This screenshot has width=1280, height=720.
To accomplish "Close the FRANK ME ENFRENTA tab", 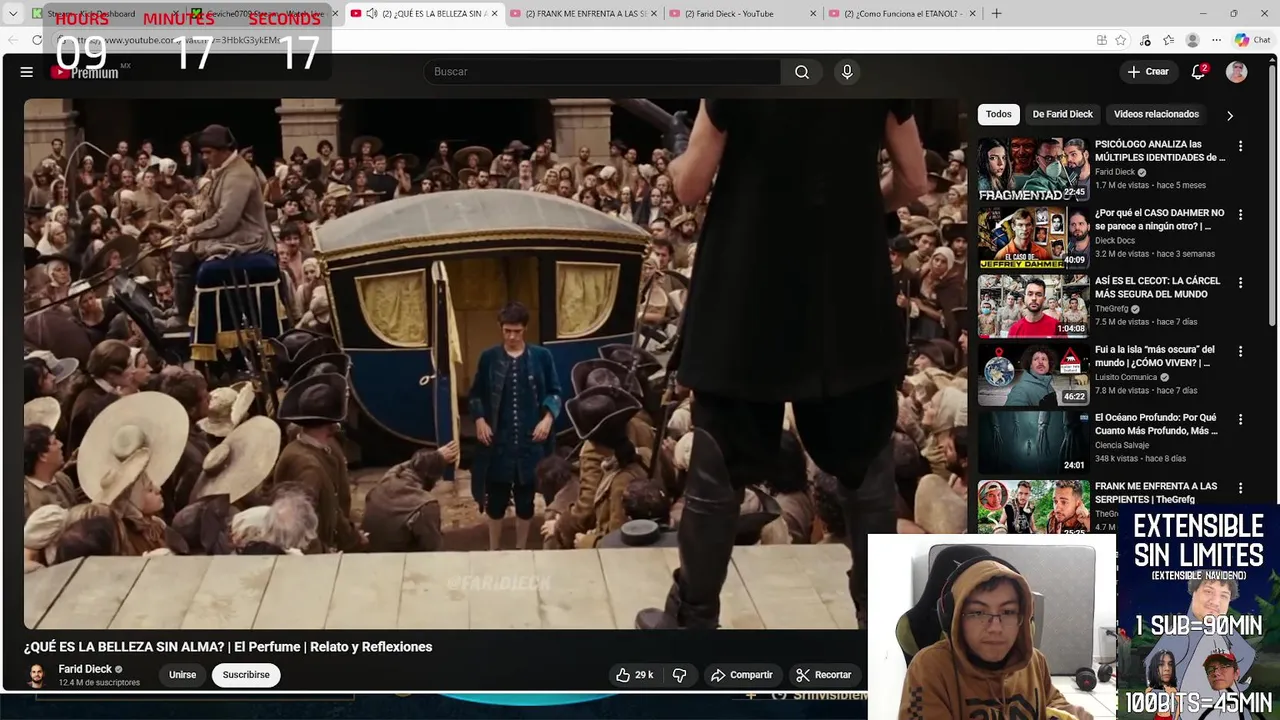I will coord(653,14).
